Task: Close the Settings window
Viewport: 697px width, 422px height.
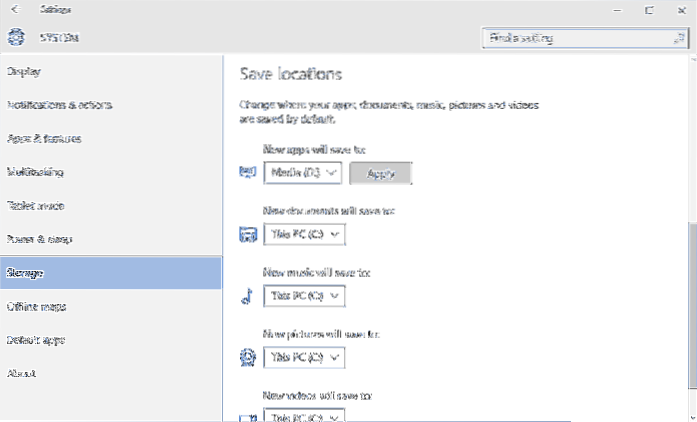Action: (x=681, y=10)
